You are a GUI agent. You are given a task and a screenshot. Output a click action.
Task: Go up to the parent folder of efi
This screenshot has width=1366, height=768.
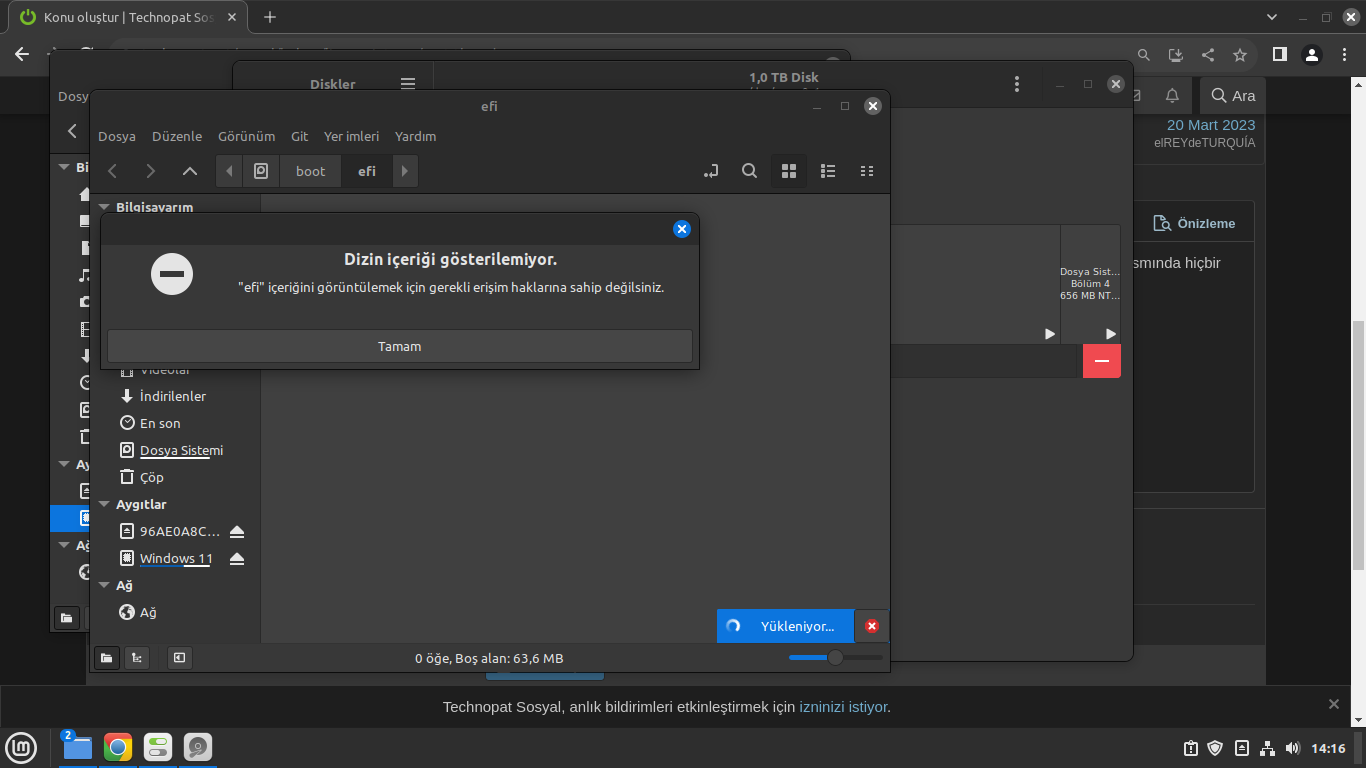(x=190, y=171)
